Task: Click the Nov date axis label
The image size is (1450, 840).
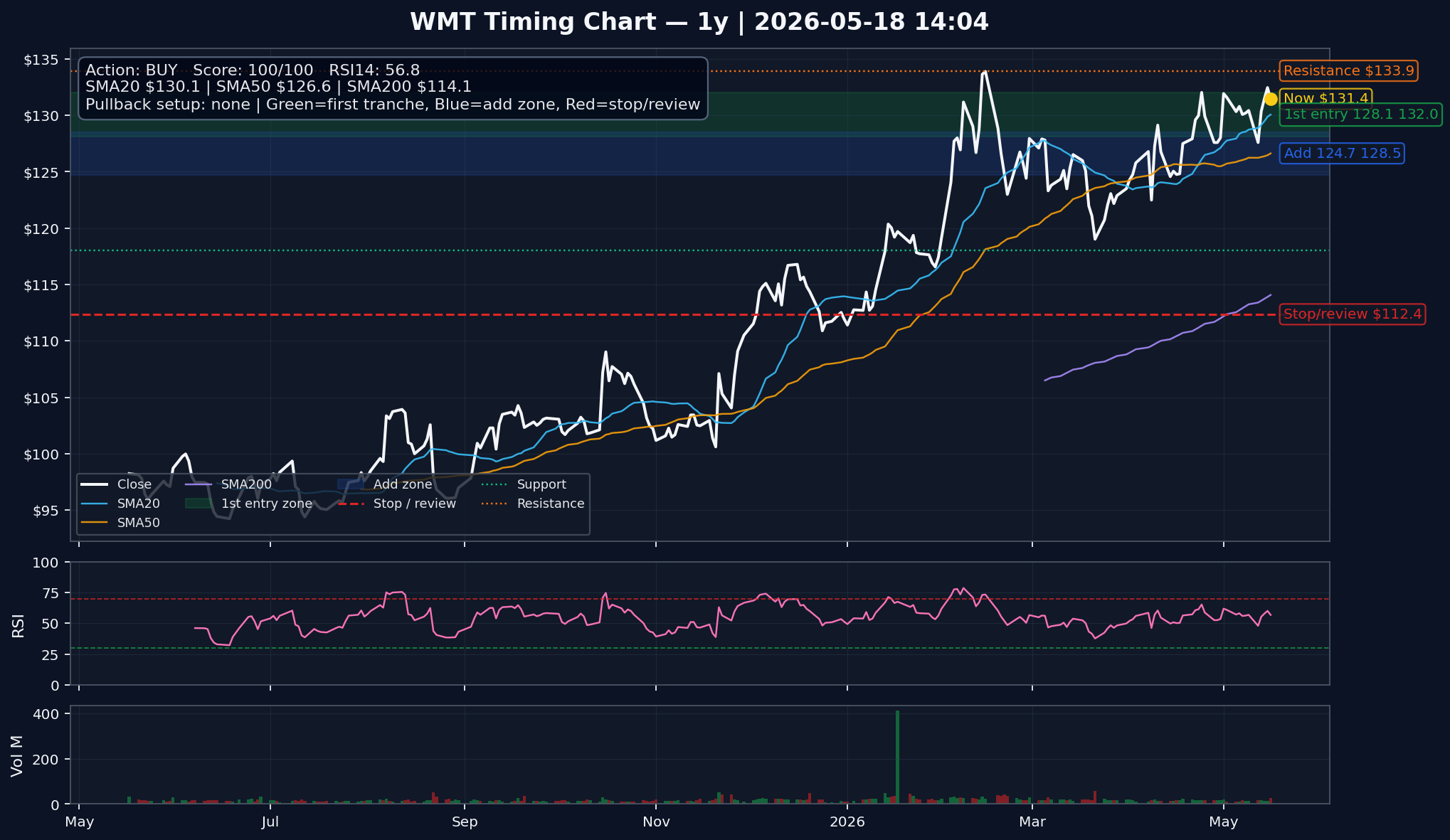Action: tap(656, 822)
